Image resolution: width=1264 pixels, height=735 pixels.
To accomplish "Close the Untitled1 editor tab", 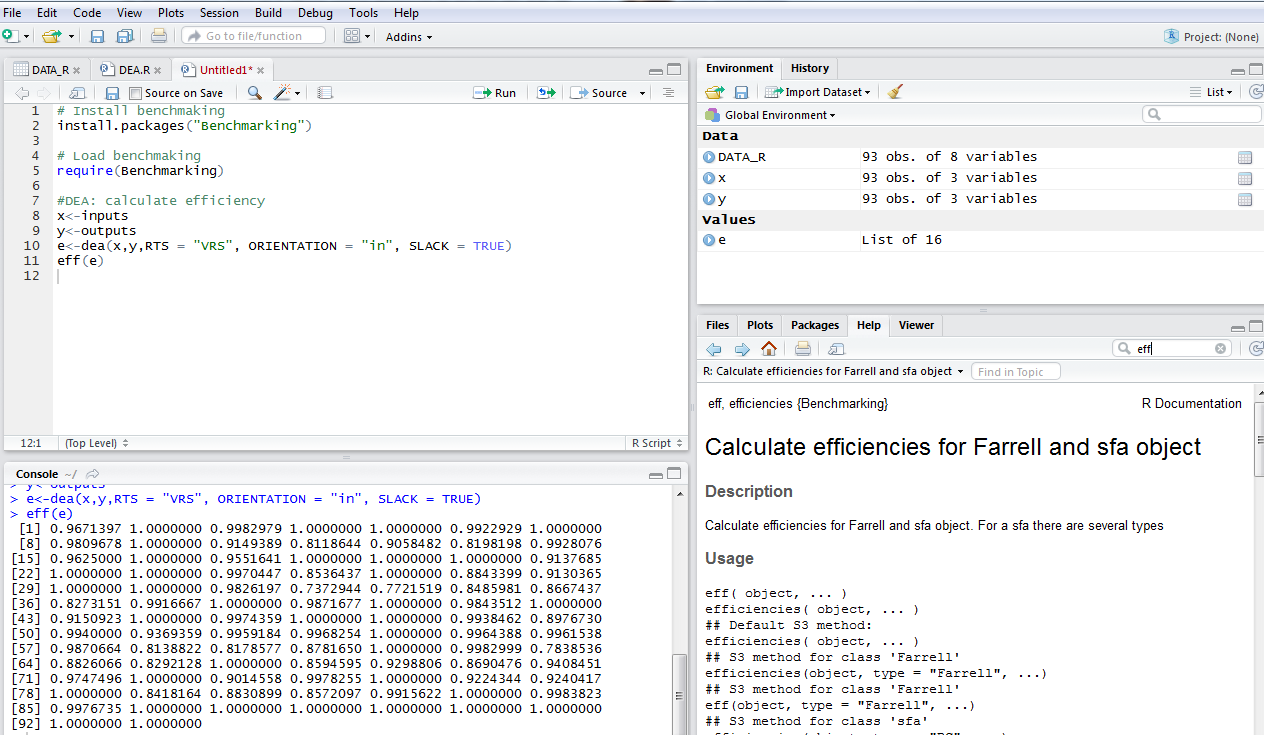I will pyautogui.click(x=261, y=70).
